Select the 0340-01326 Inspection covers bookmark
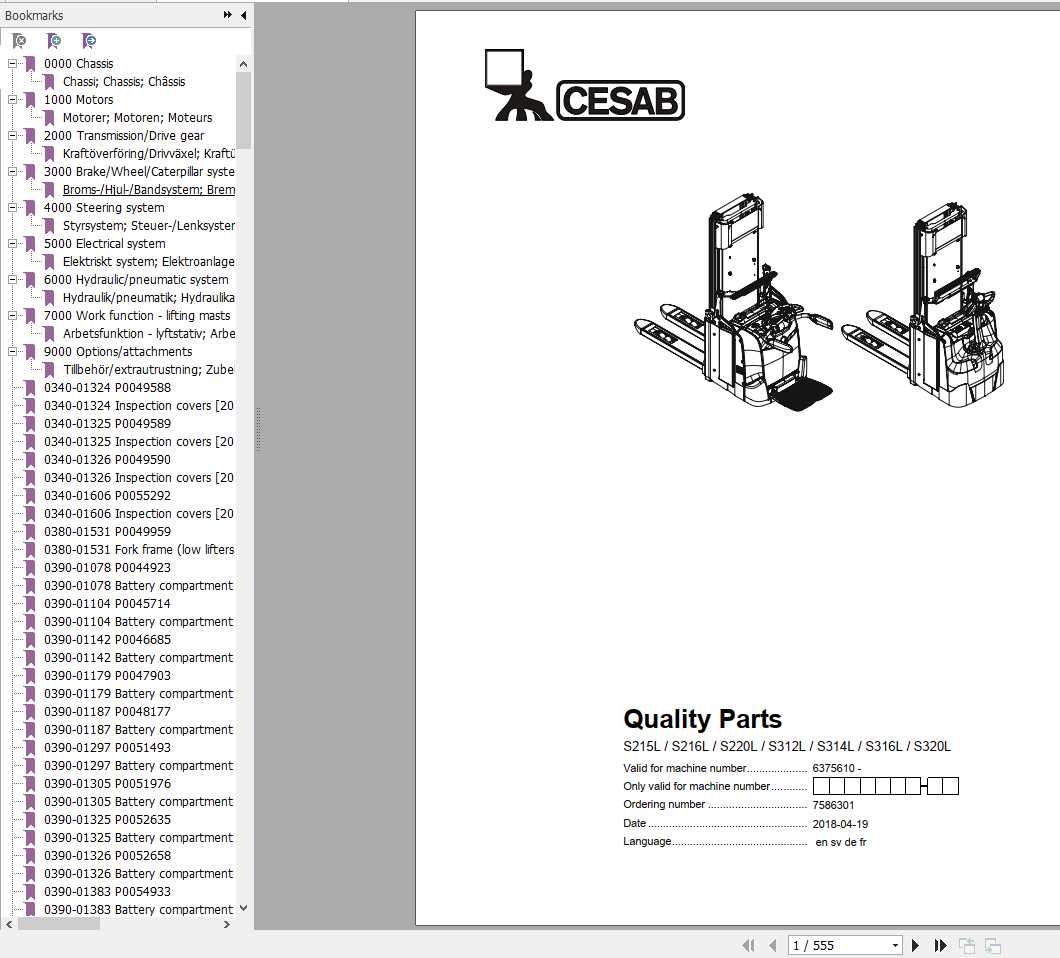The width and height of the screenshot is (1060, 958). (x=139, y=477)
